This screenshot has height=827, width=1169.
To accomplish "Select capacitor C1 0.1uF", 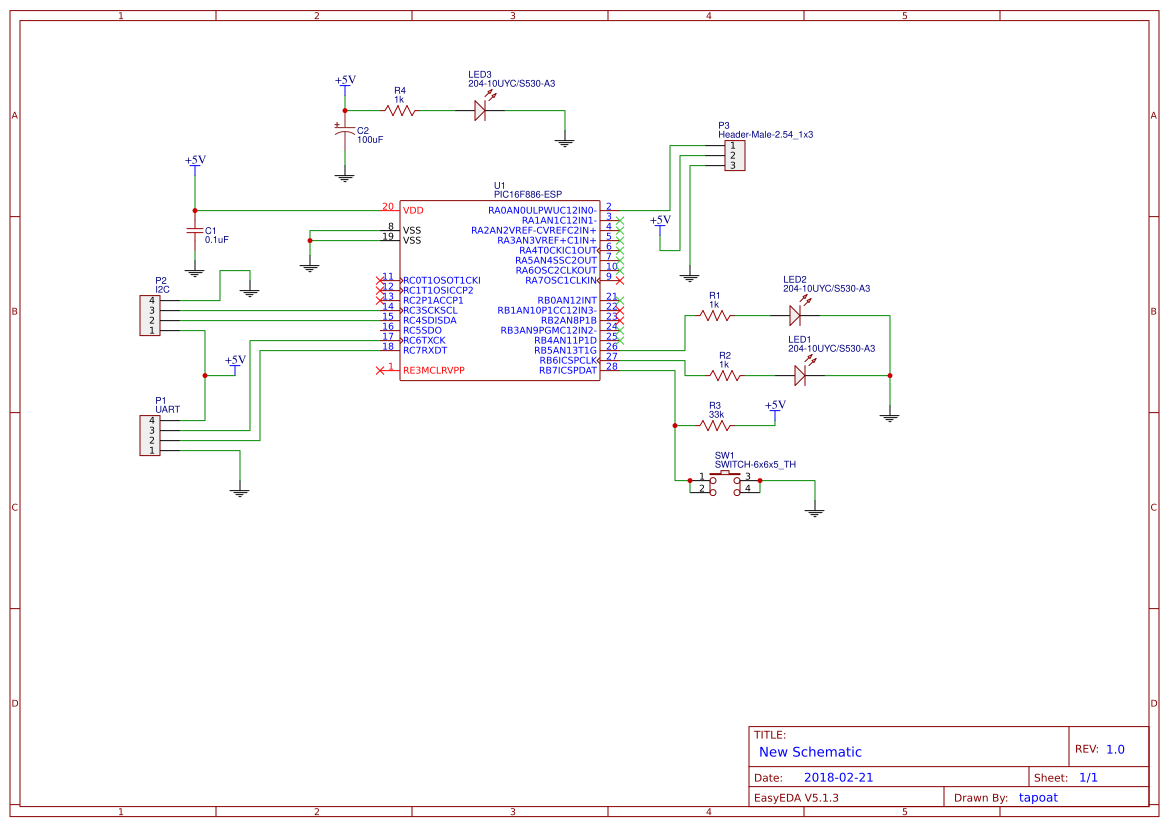I will pos(194,231).
